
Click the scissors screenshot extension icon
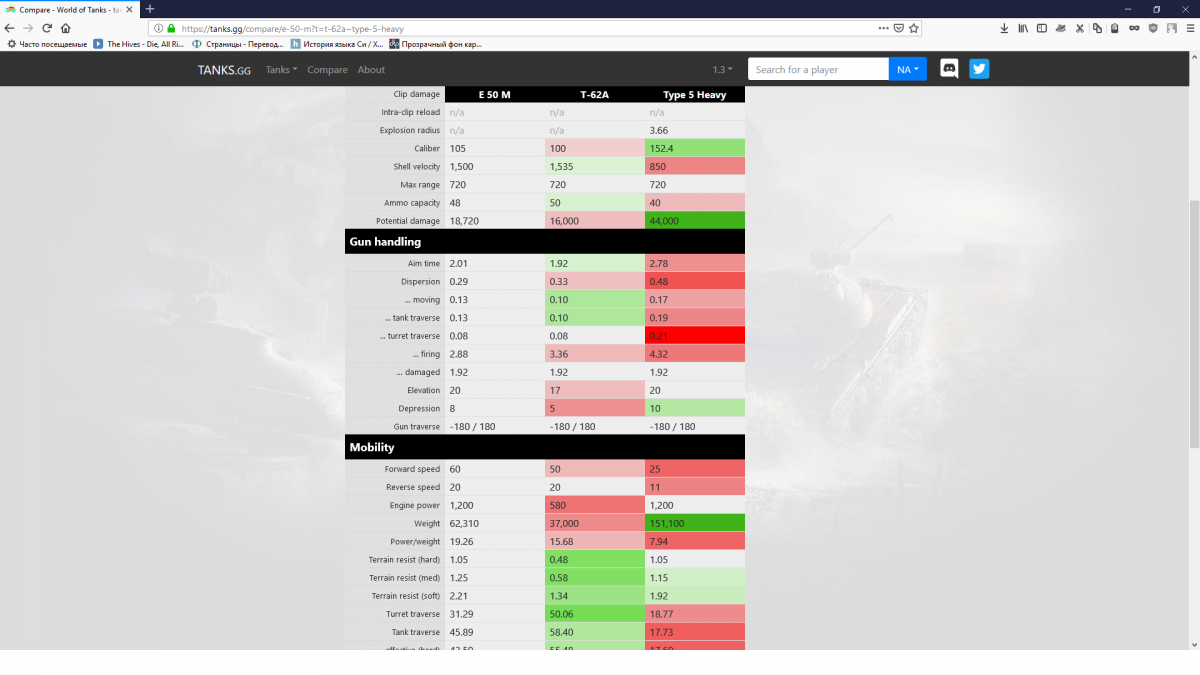coord(1080,28)
